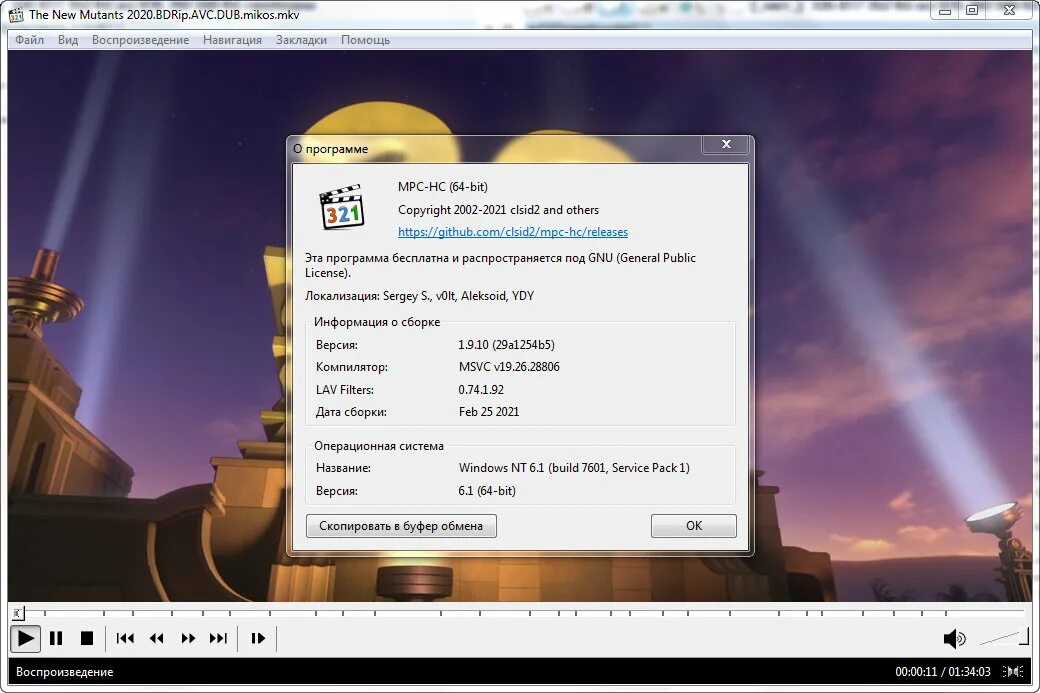Open the Воспроизведение menu

(141, 40)
